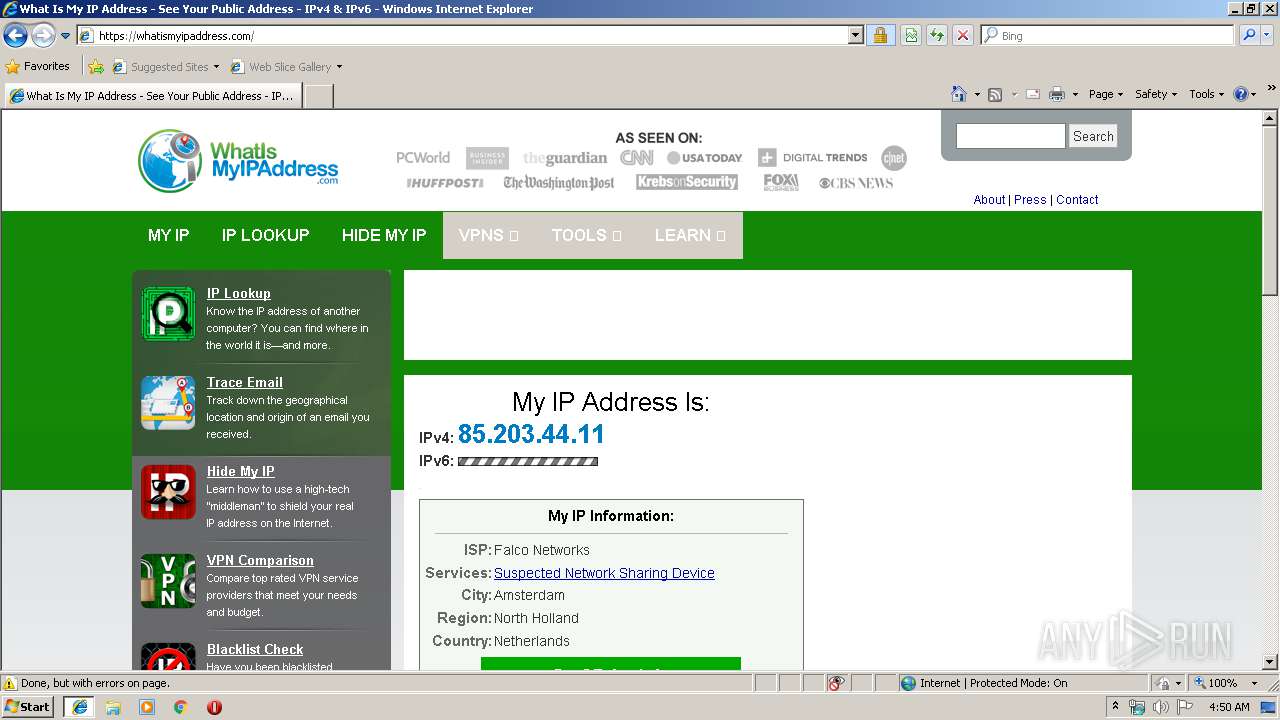Open Chrome from the taskbar
Screen dimensions: 1280x720
pos(180,707)
